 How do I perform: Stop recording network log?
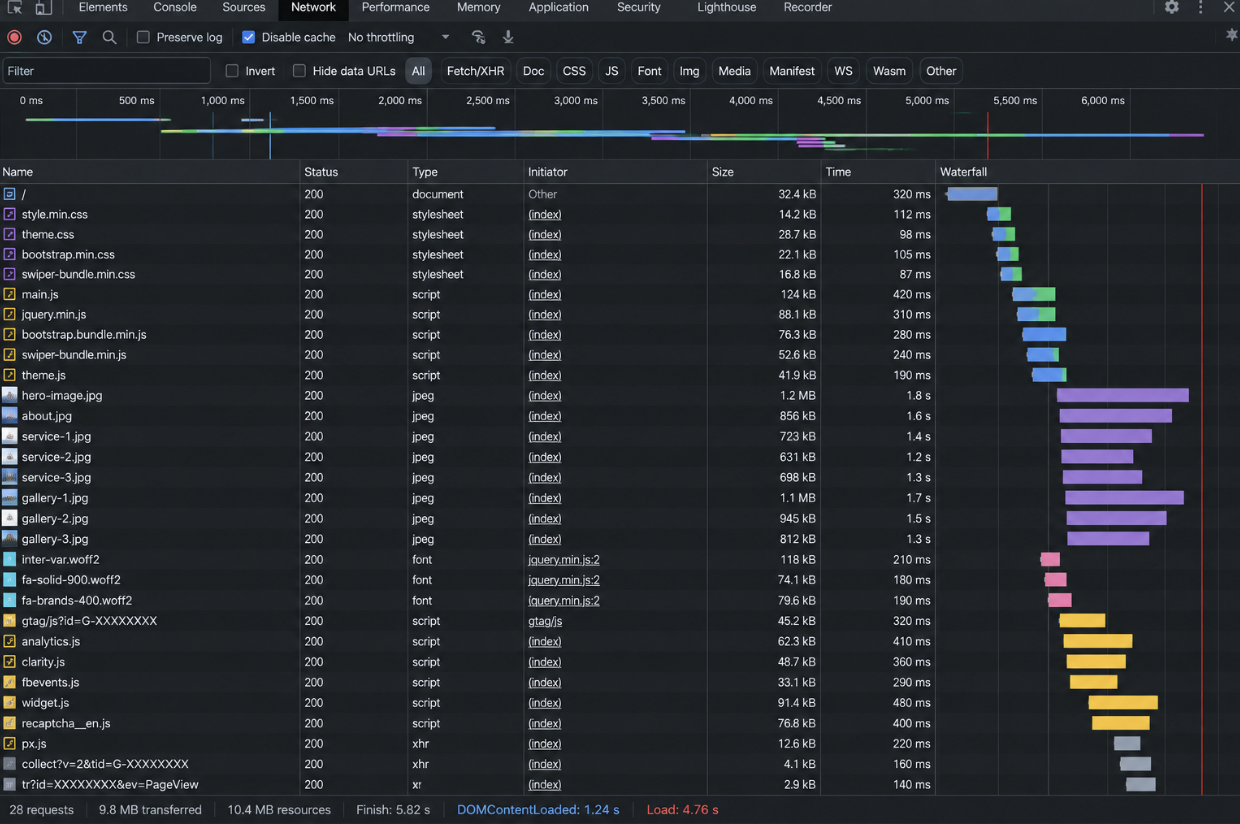[14, 37]
